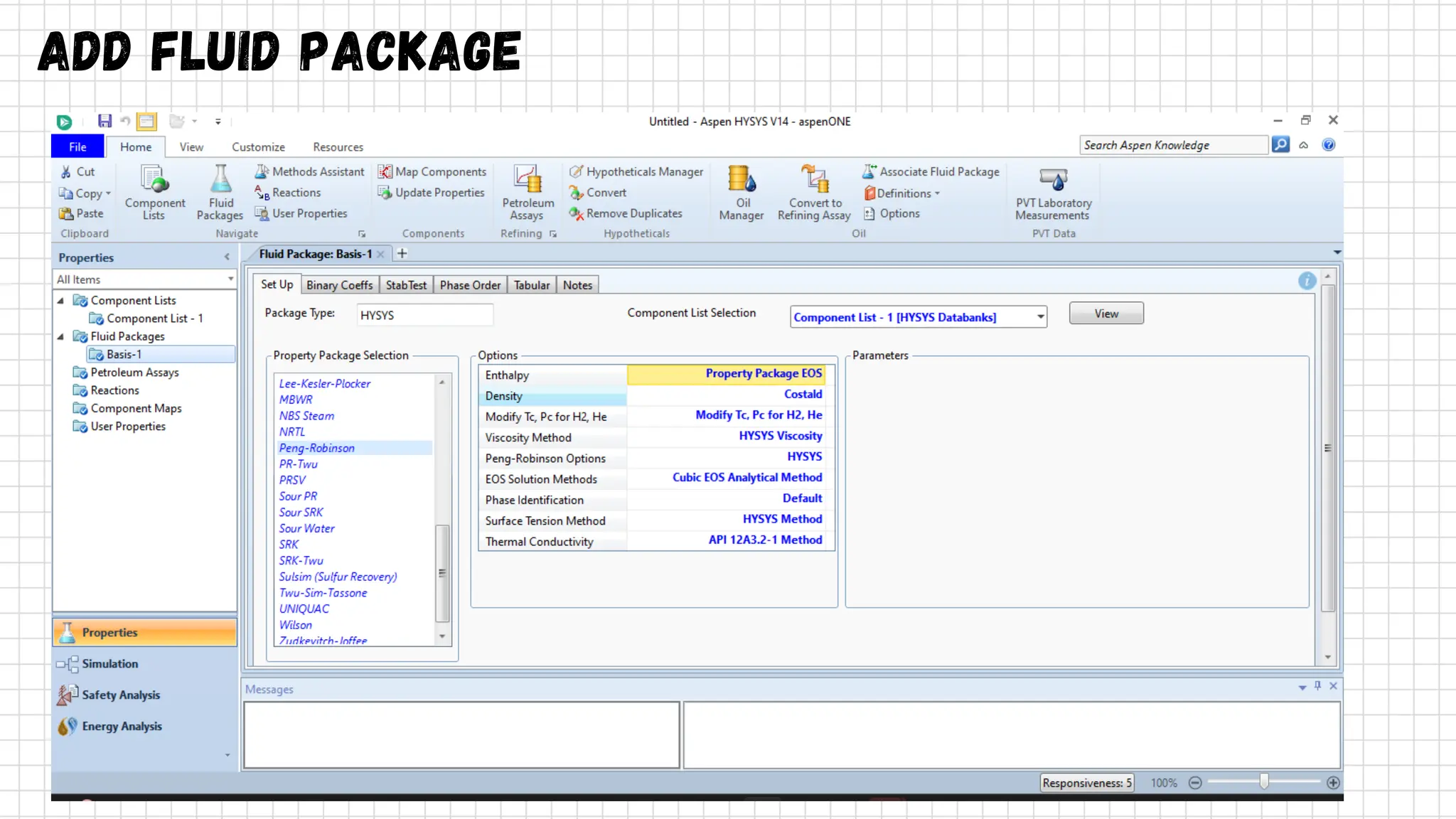The image size is (1456, 819).
Task: Click the zoom slider handle
Action: 1263,782
